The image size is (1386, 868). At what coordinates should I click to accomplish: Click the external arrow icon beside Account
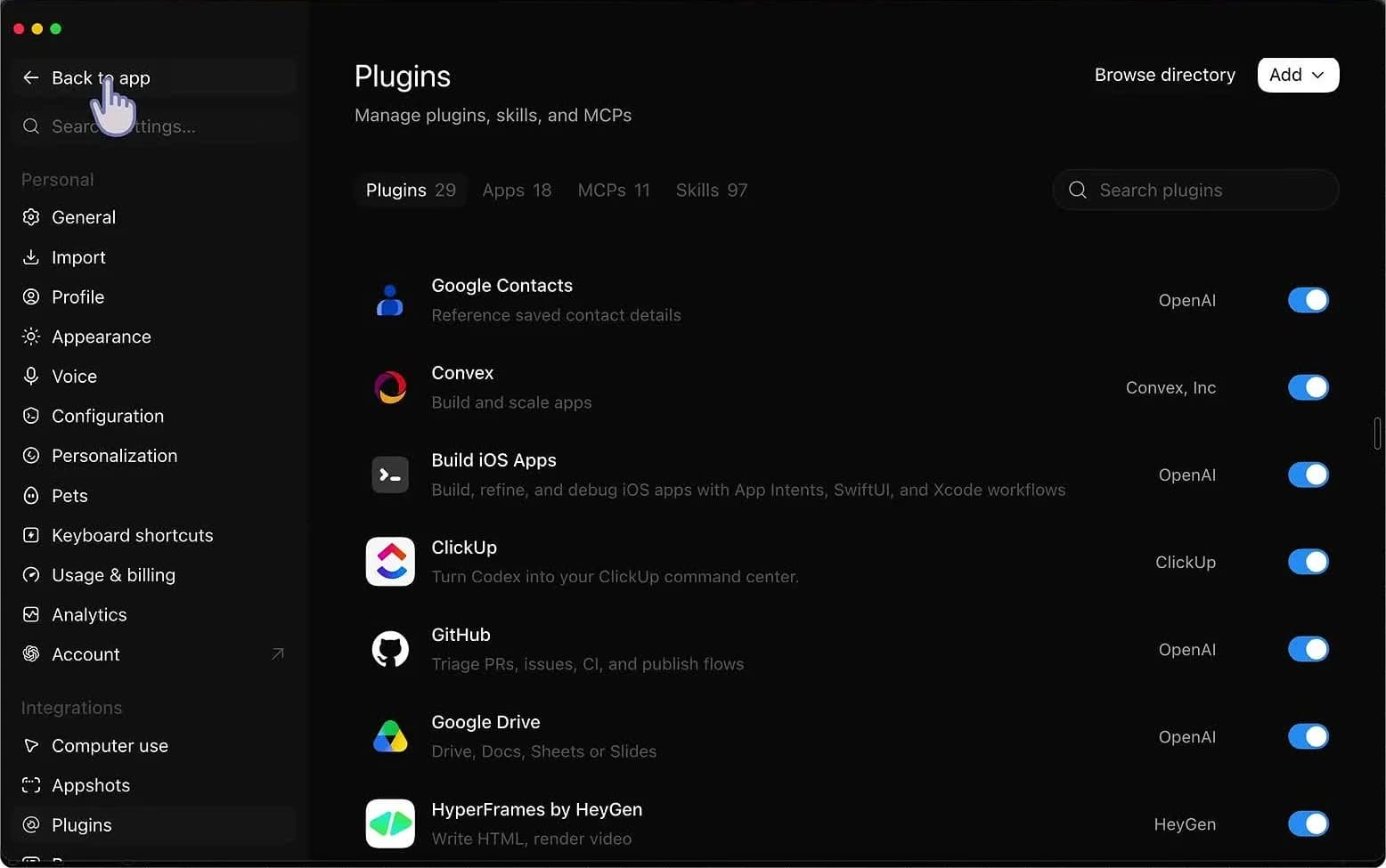coord(277,653)
